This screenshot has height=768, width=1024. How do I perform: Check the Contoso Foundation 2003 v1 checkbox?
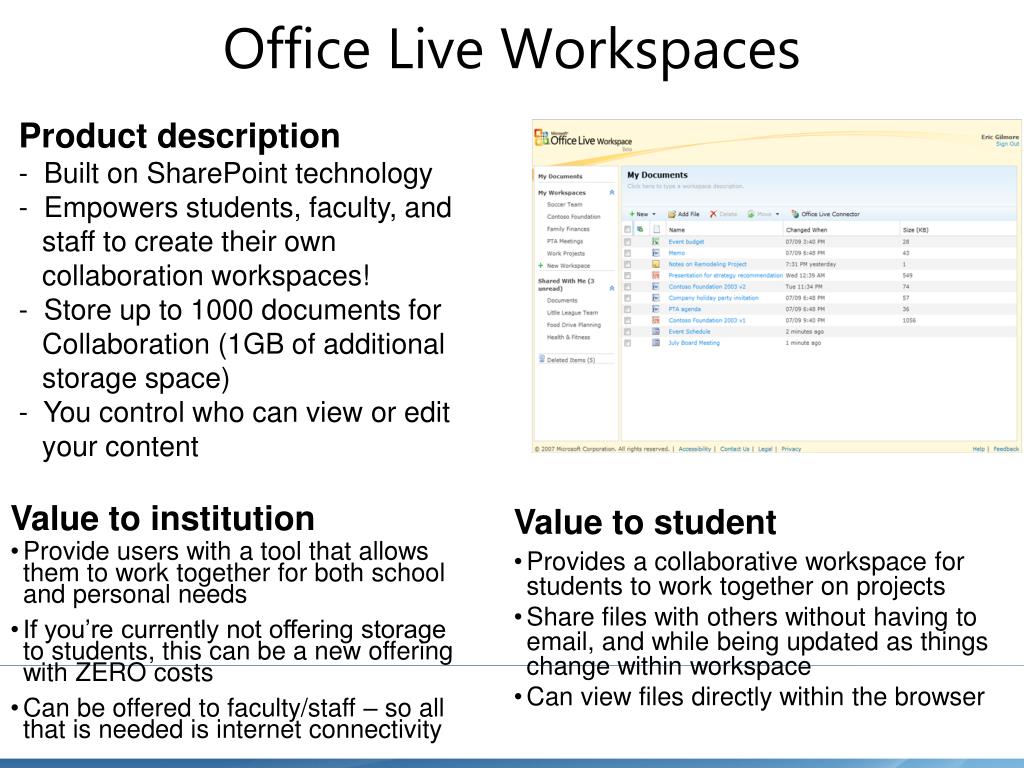coord(628,321)
